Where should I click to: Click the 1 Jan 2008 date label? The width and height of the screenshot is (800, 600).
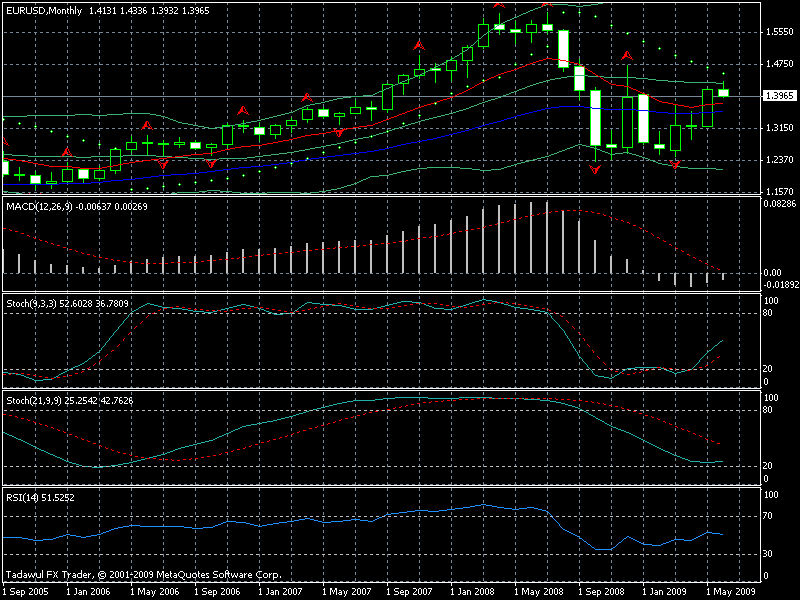[x=472, y=592]
